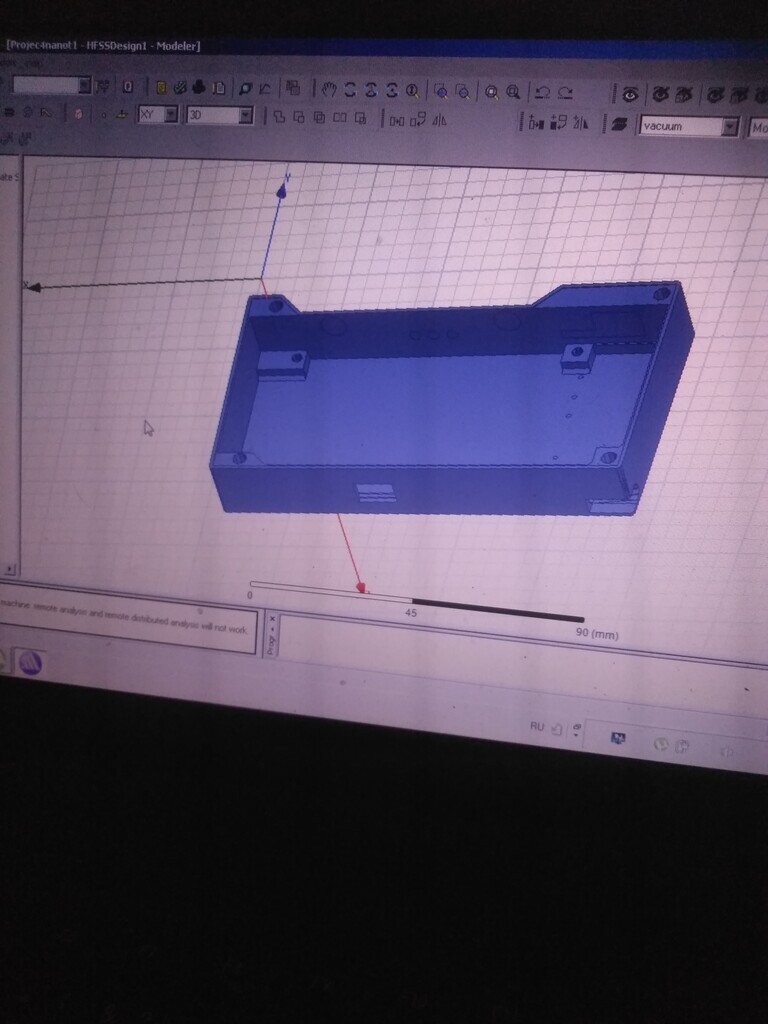Open the 3D movement mode dropdown
Image resolution: width=768 pixels, height=1024 pixels.
tap(246, 116)
